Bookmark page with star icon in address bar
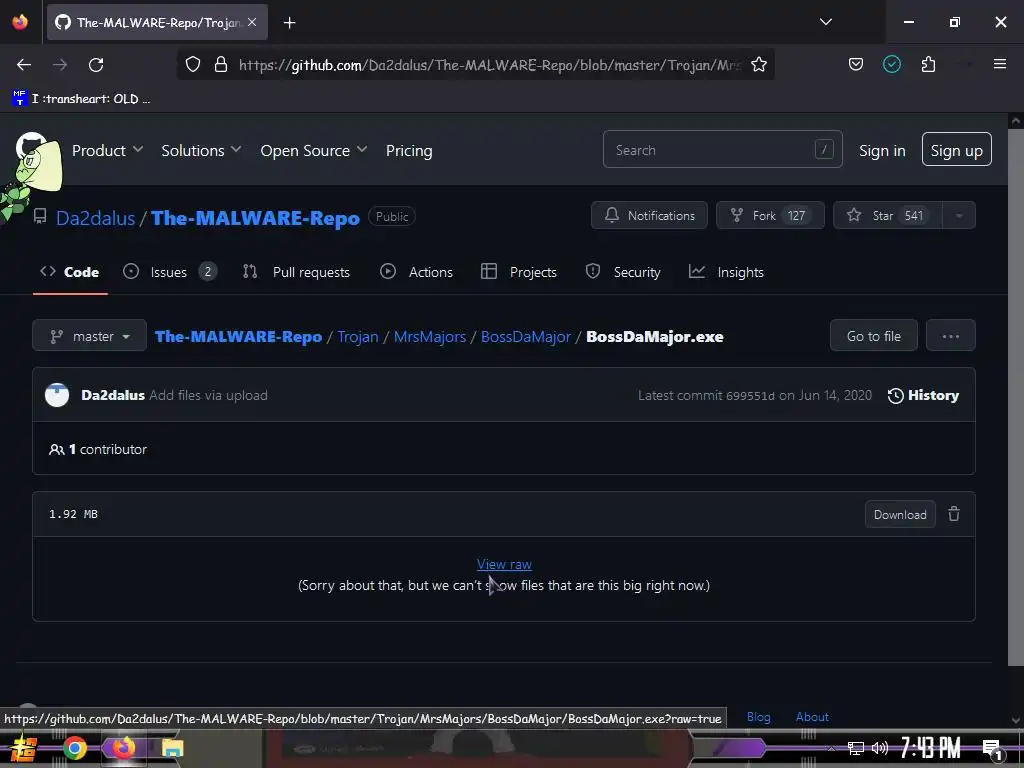Screen dimensions: 1024x768 tap(758, 64)
